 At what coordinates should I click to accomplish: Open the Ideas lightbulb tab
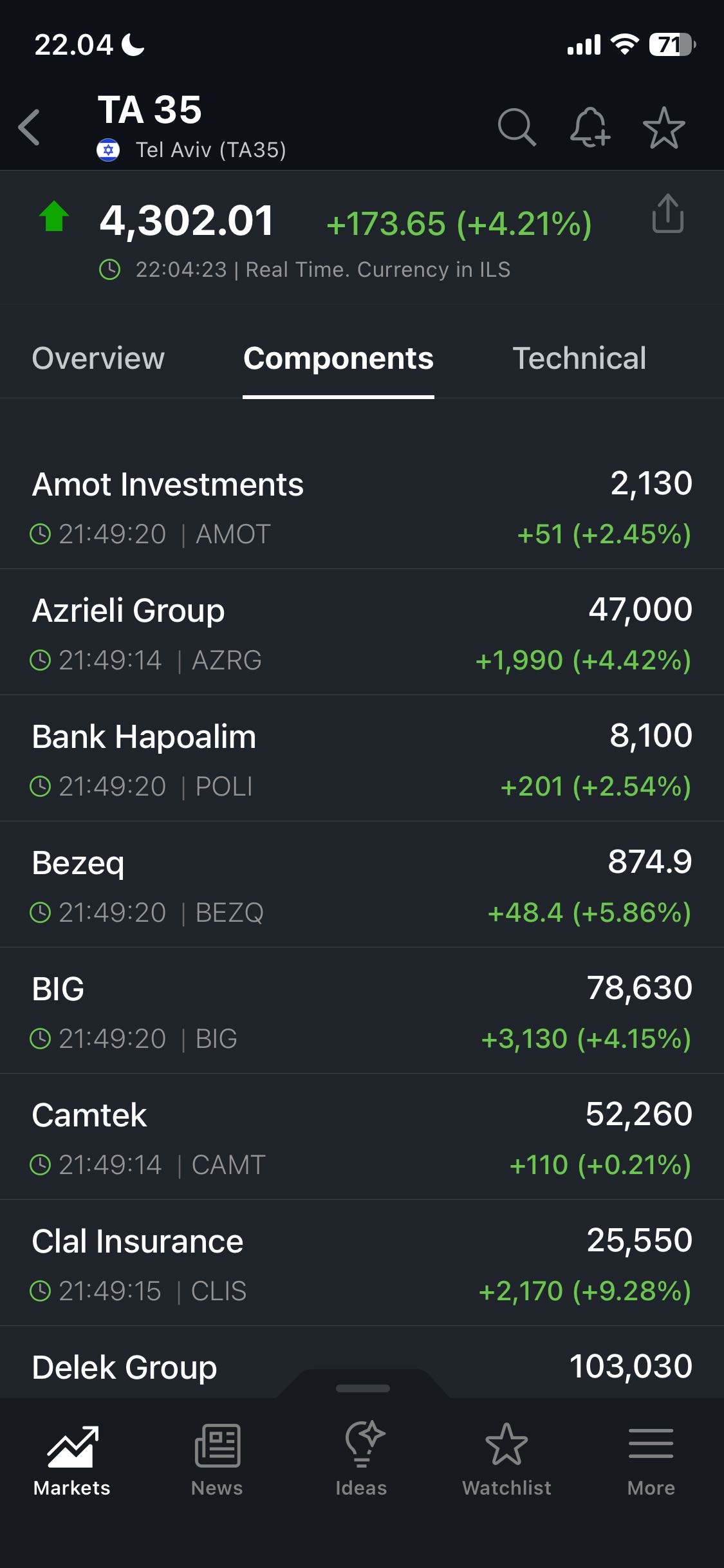coord(362,1460)
